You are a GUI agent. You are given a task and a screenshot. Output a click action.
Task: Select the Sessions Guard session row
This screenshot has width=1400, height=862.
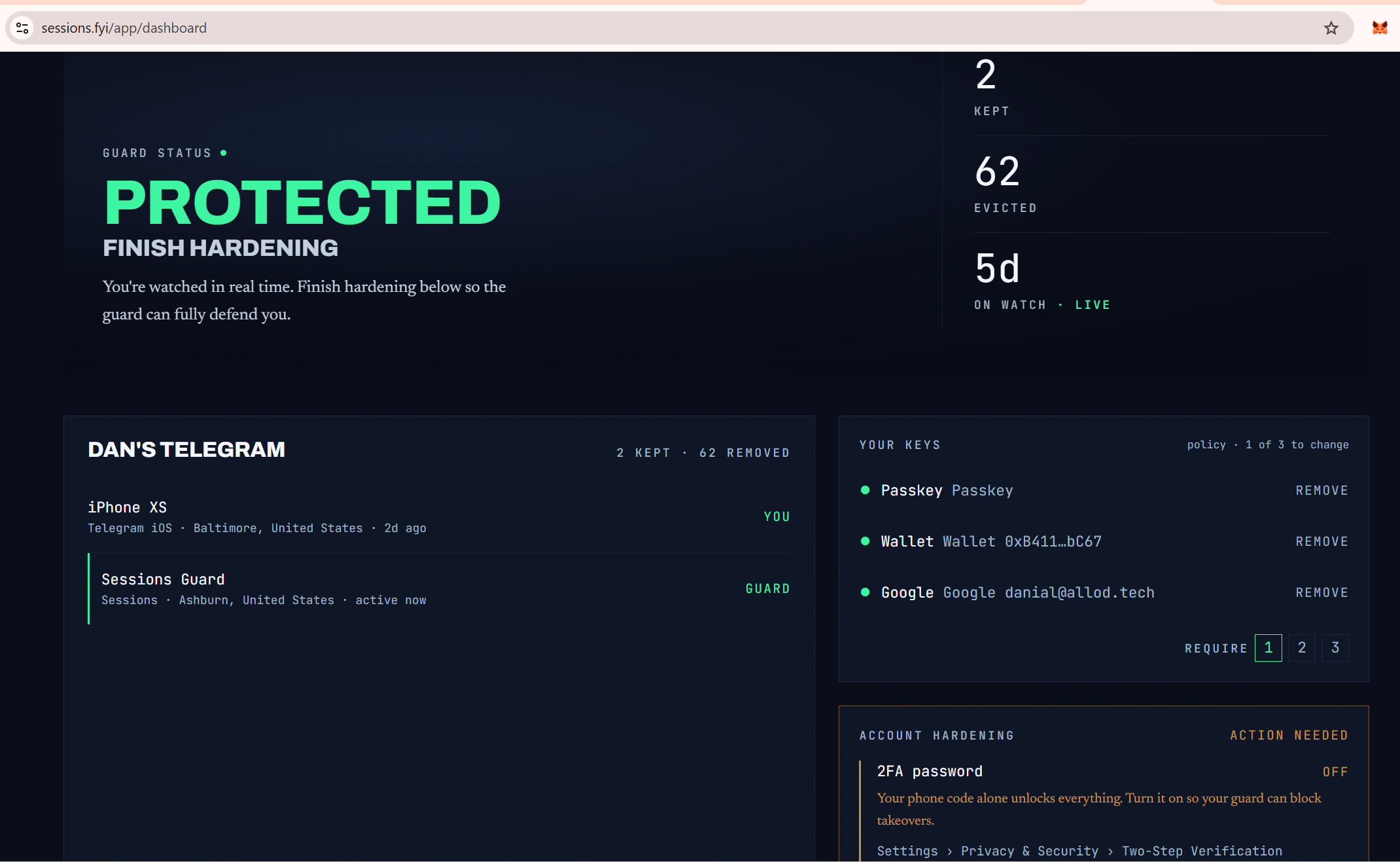pos(439,589)
